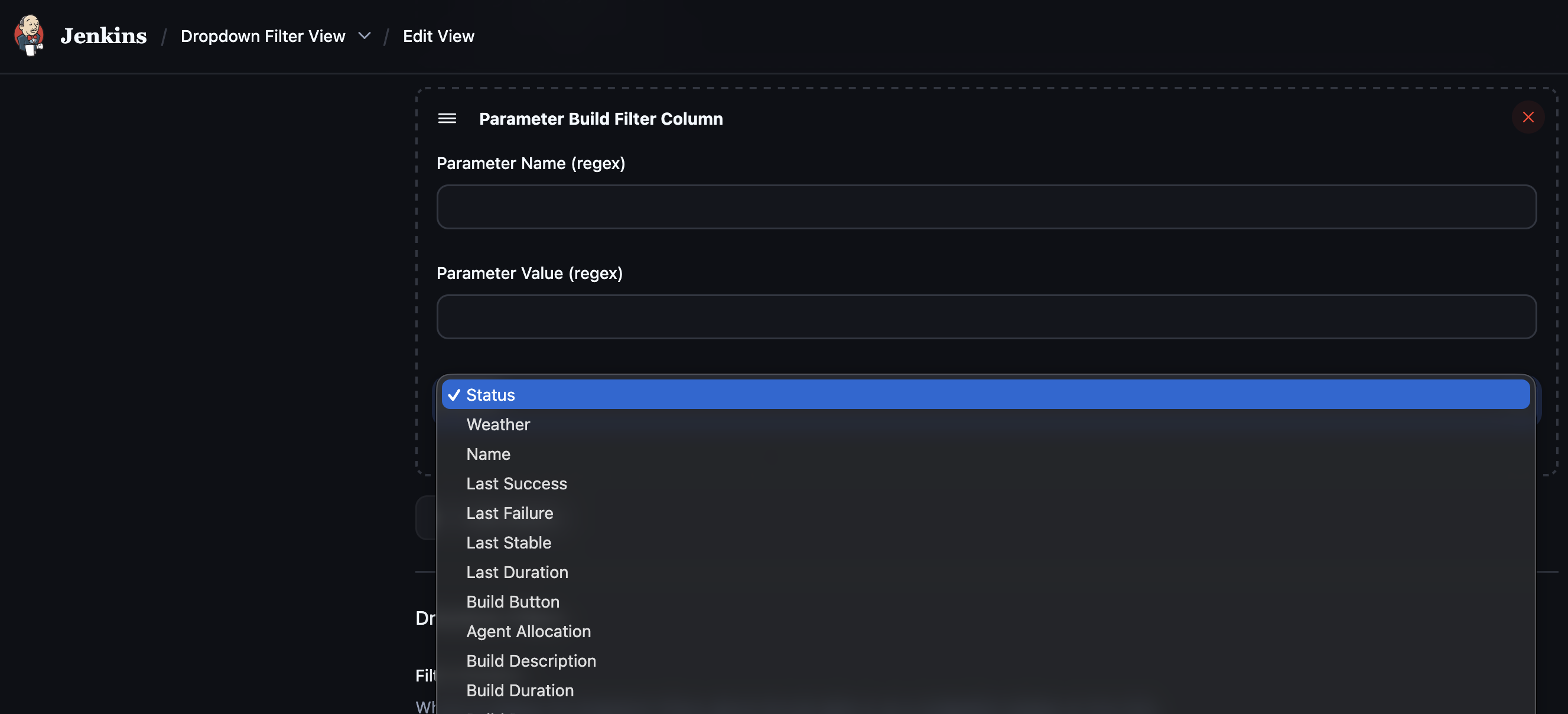Open the Dropdown Filter View breadcrumb
Viewport: 1568px width, 714px height.
[262, 36]
